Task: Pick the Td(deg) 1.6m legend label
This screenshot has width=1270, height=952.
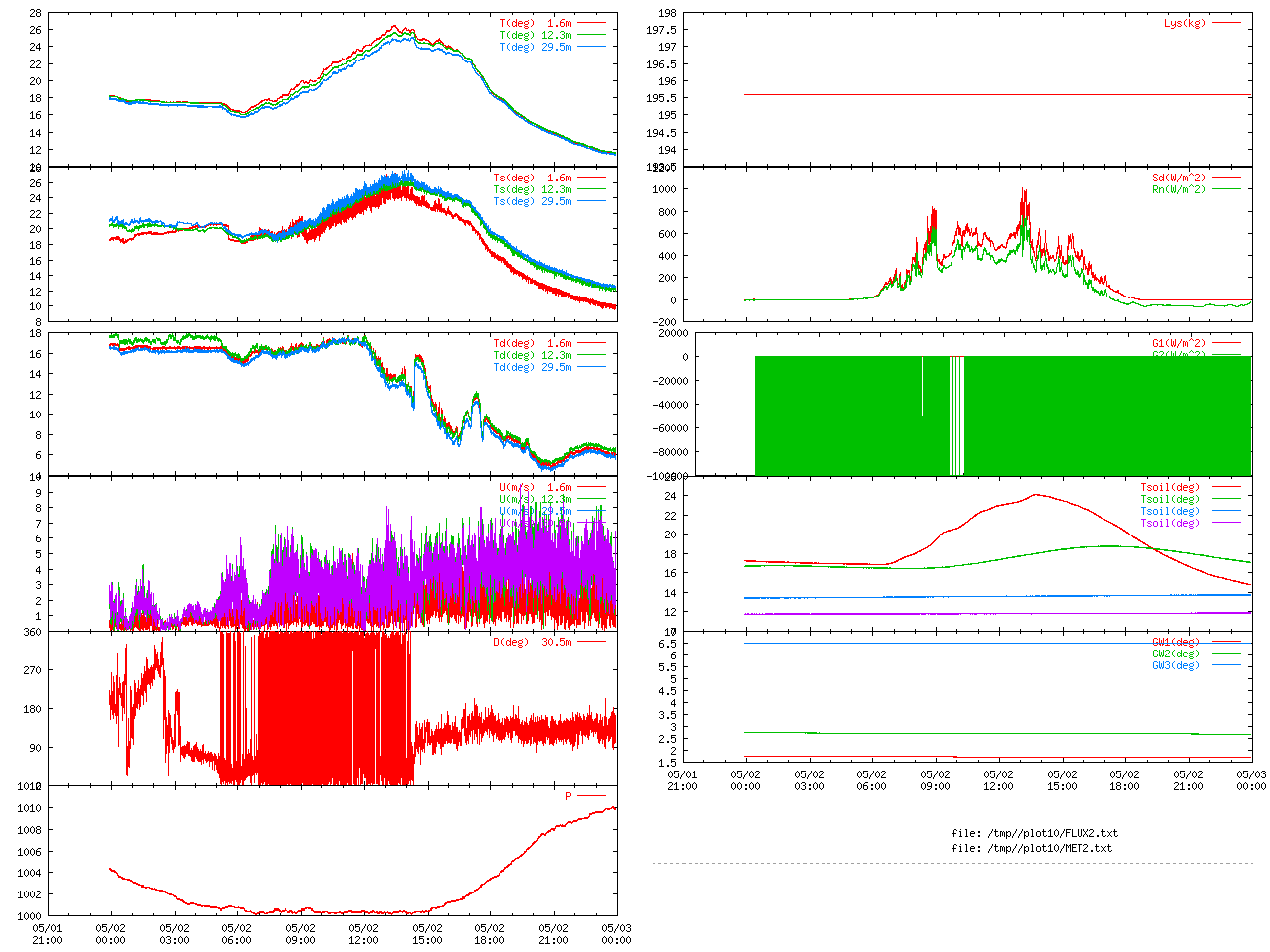Action: [x=533, y=343]
